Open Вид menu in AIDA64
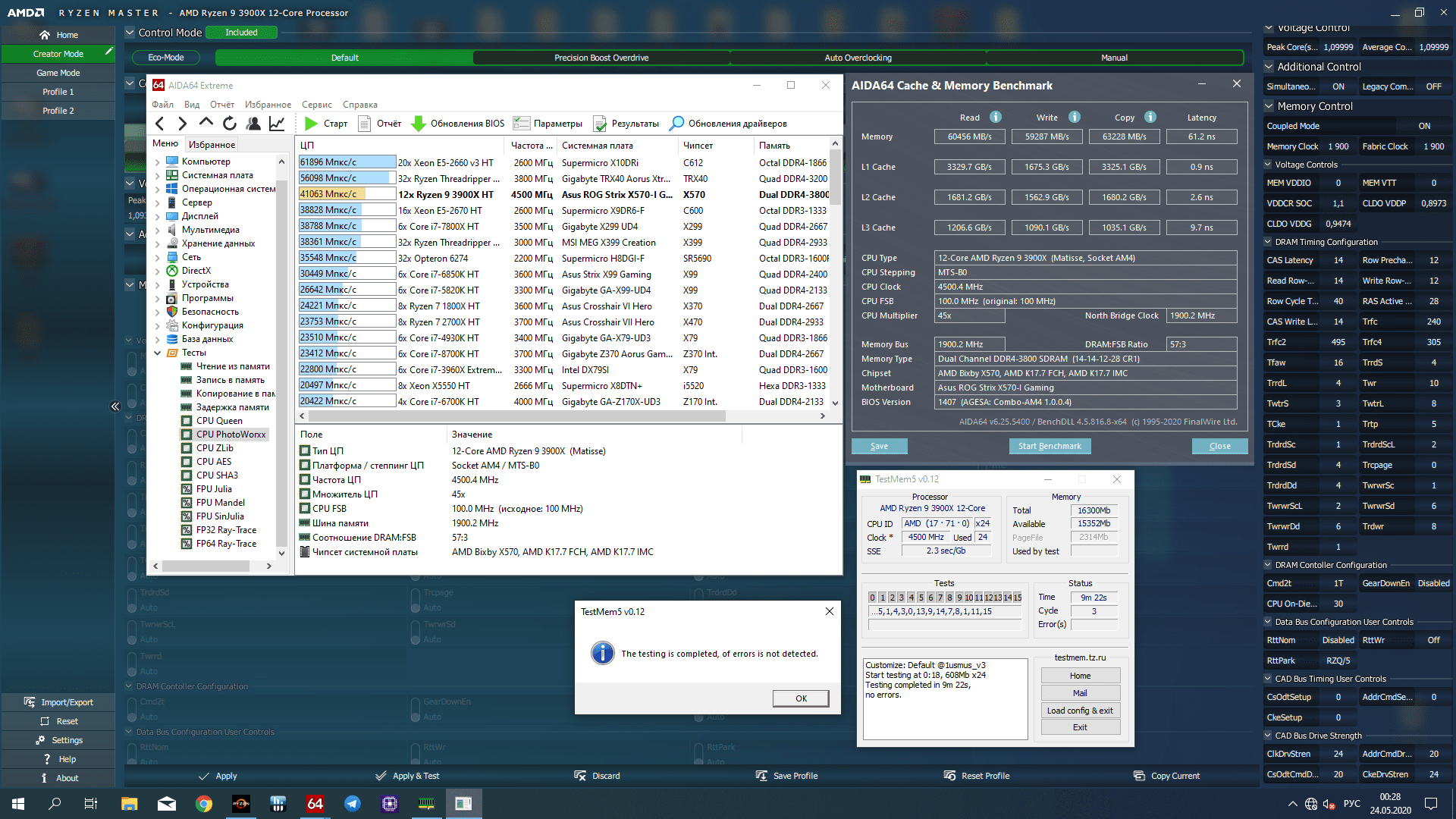 pyautogui.click(x=192, y=105)
